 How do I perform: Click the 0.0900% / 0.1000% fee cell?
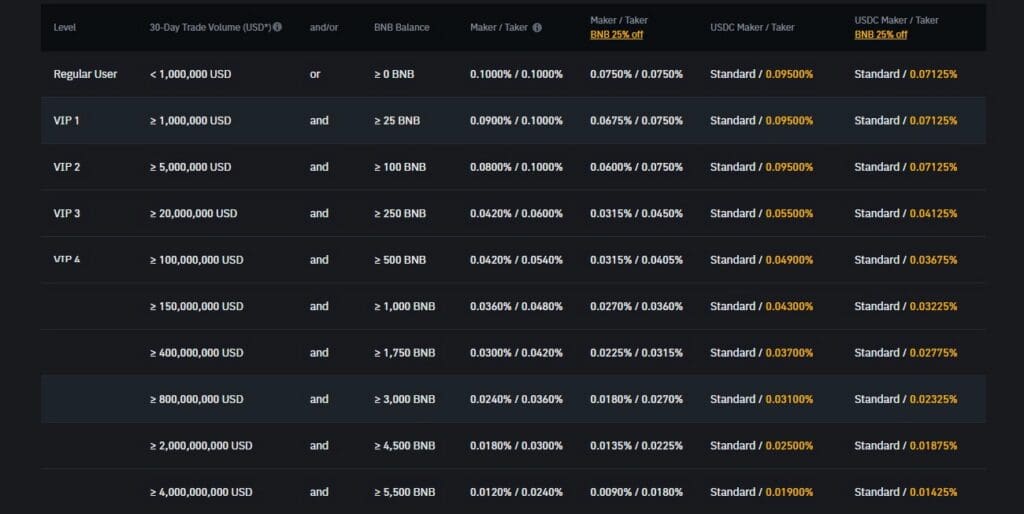click(x=516, y=121)
